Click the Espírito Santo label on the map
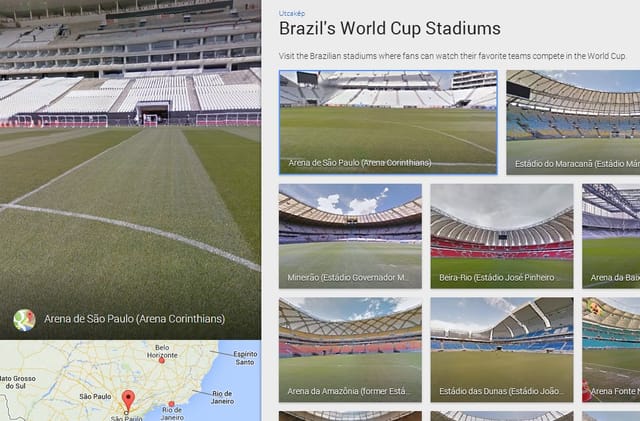640x421 pixels. [245, 358]
